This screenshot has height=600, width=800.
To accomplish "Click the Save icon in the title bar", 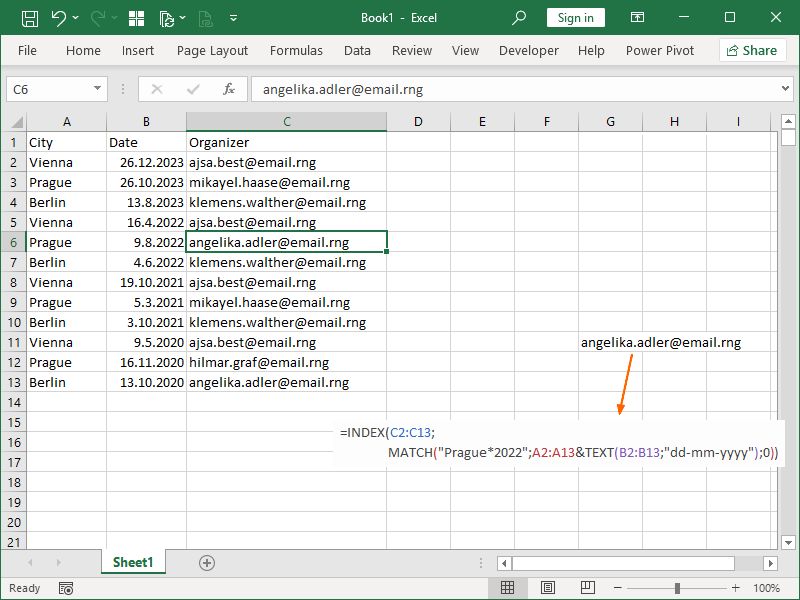I will pos(30,18).
